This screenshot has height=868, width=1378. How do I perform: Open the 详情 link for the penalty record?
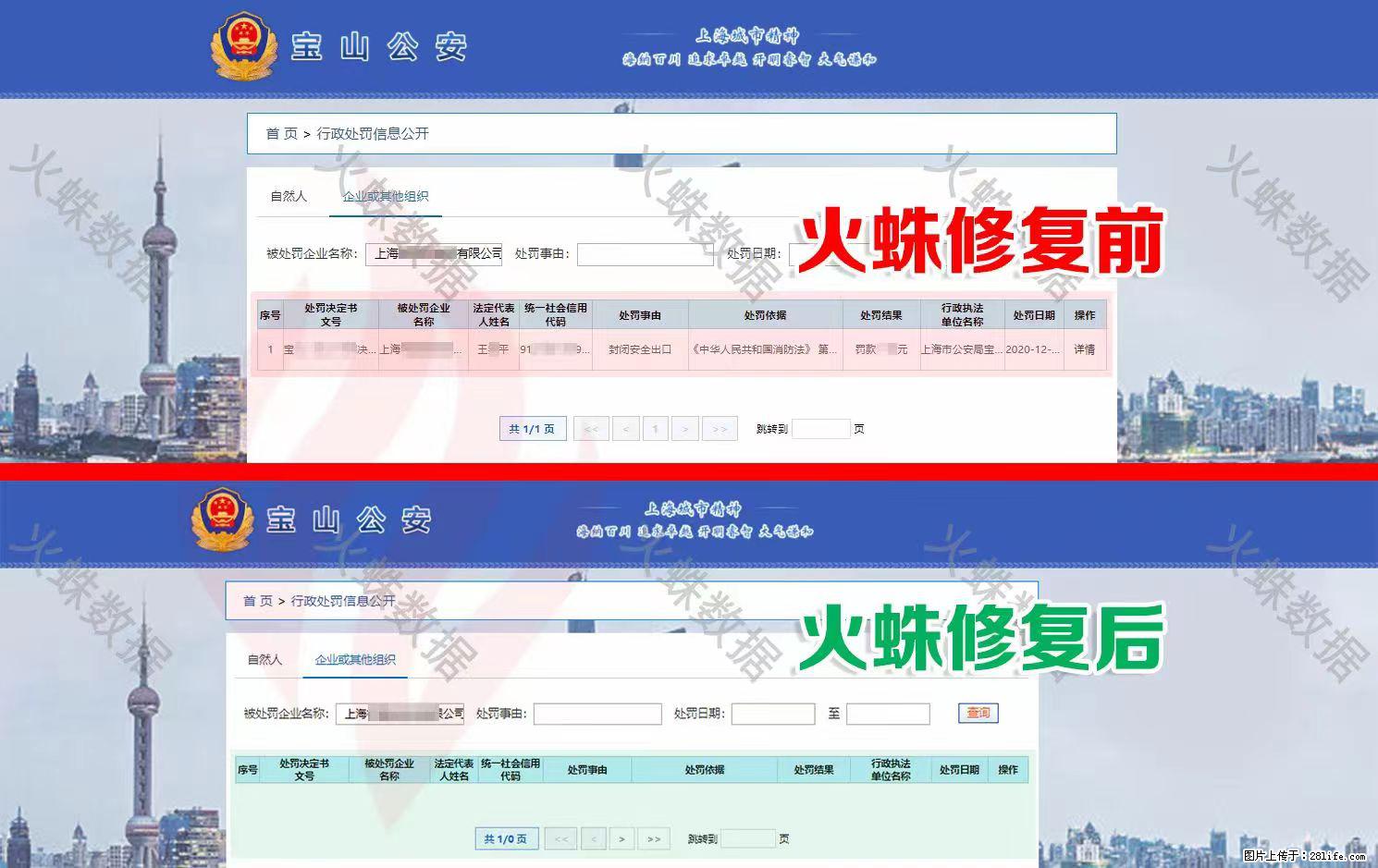pyautogui.click(x=1083, y=349)
